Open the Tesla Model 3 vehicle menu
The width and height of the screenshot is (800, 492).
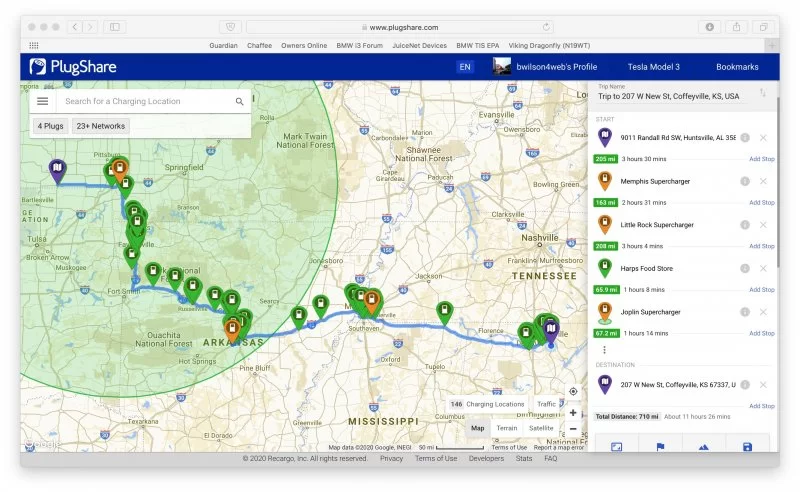pyautogui.click(x=652, y=67)
